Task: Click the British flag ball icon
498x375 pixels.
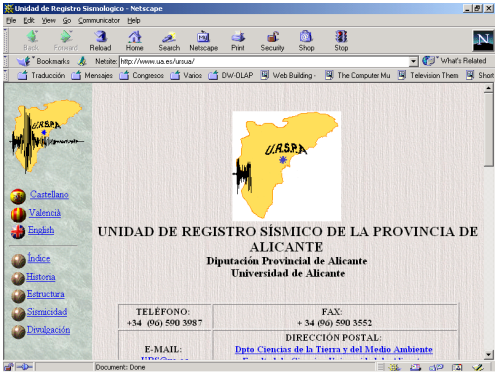Action: pyautogui.click(x=18, y=232)
